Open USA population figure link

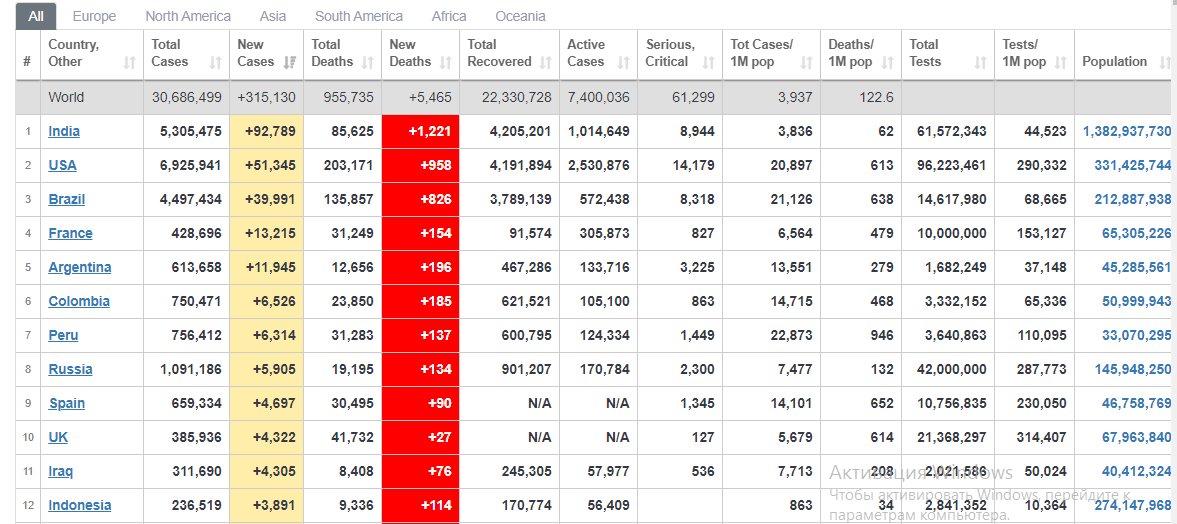pyautogui.click(x=1126, y=165)
